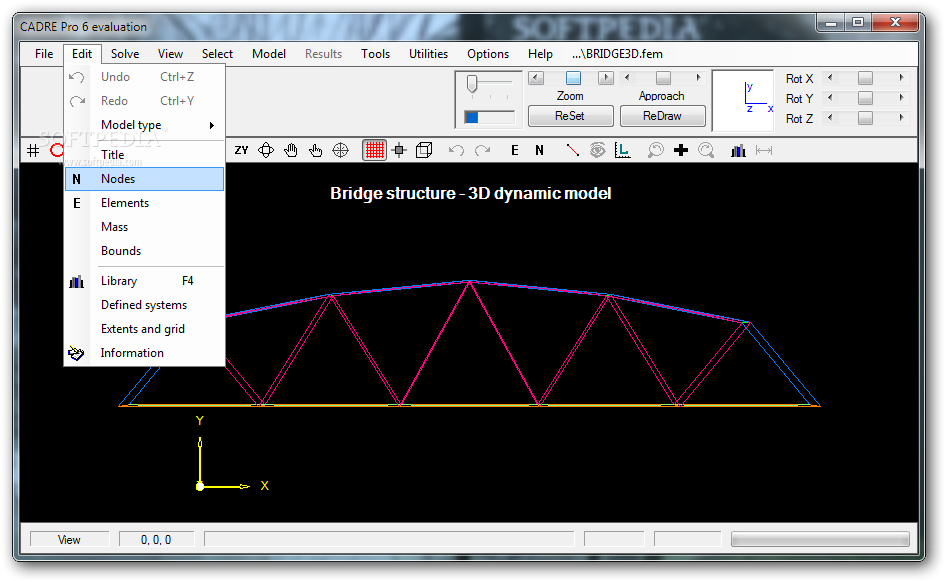The width and height of the screenshot is (946, 582).
Task: Select the ZY view plane tool
Action: point(241,150)
